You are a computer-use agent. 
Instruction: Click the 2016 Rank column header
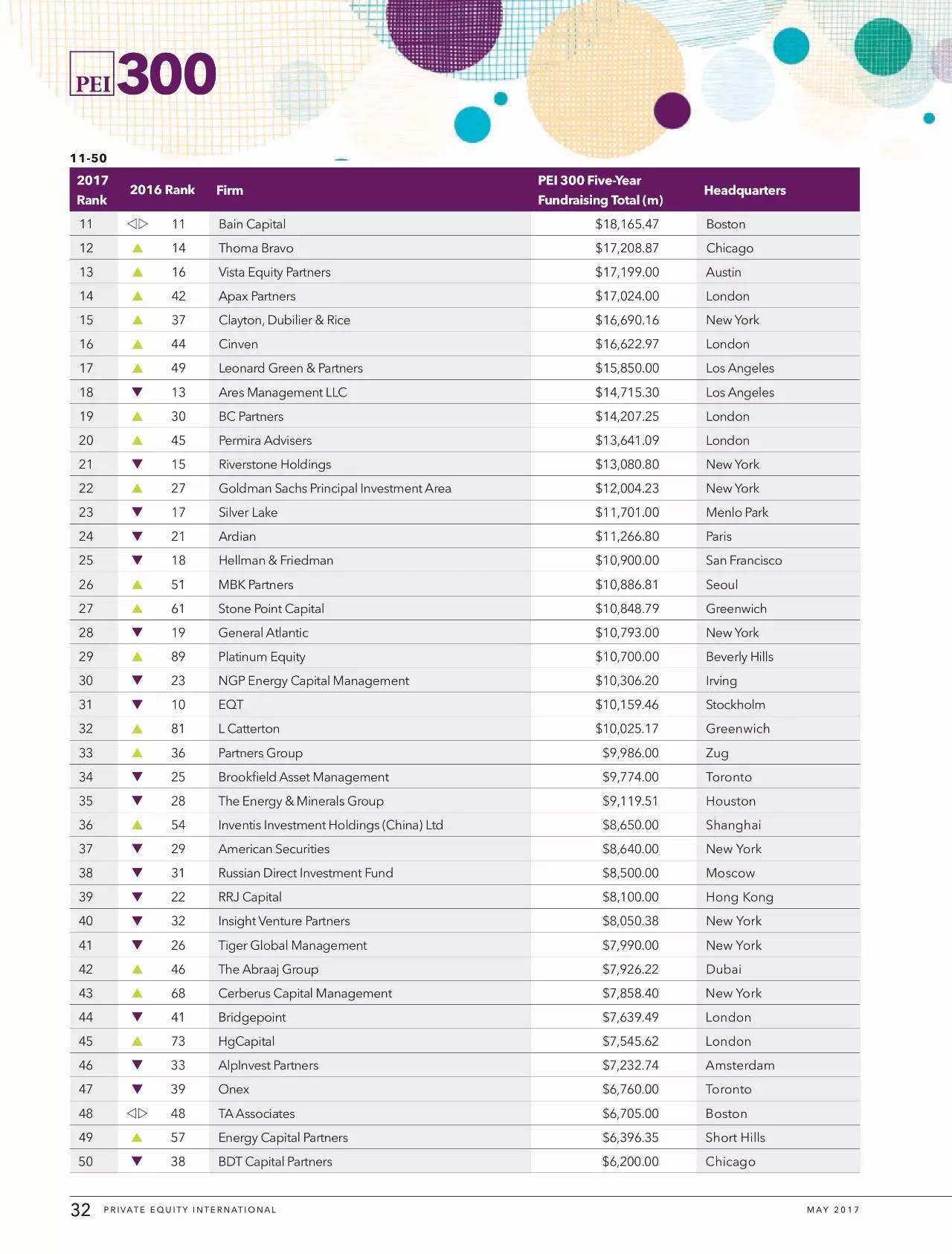(162, 190)
